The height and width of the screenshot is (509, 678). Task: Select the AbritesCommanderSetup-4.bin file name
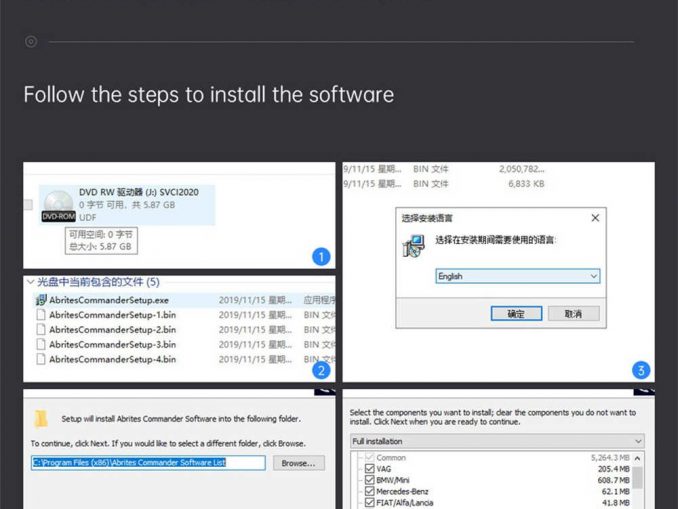pos(112,359)
